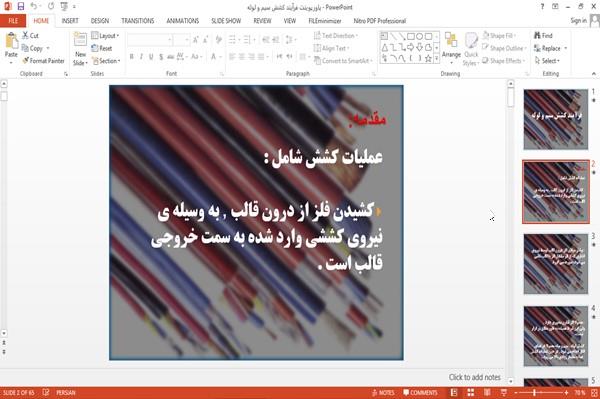Start slideshow from beginning in quick access toolbar
This screenshot has width=600, height=399.
tap(64, 7)
